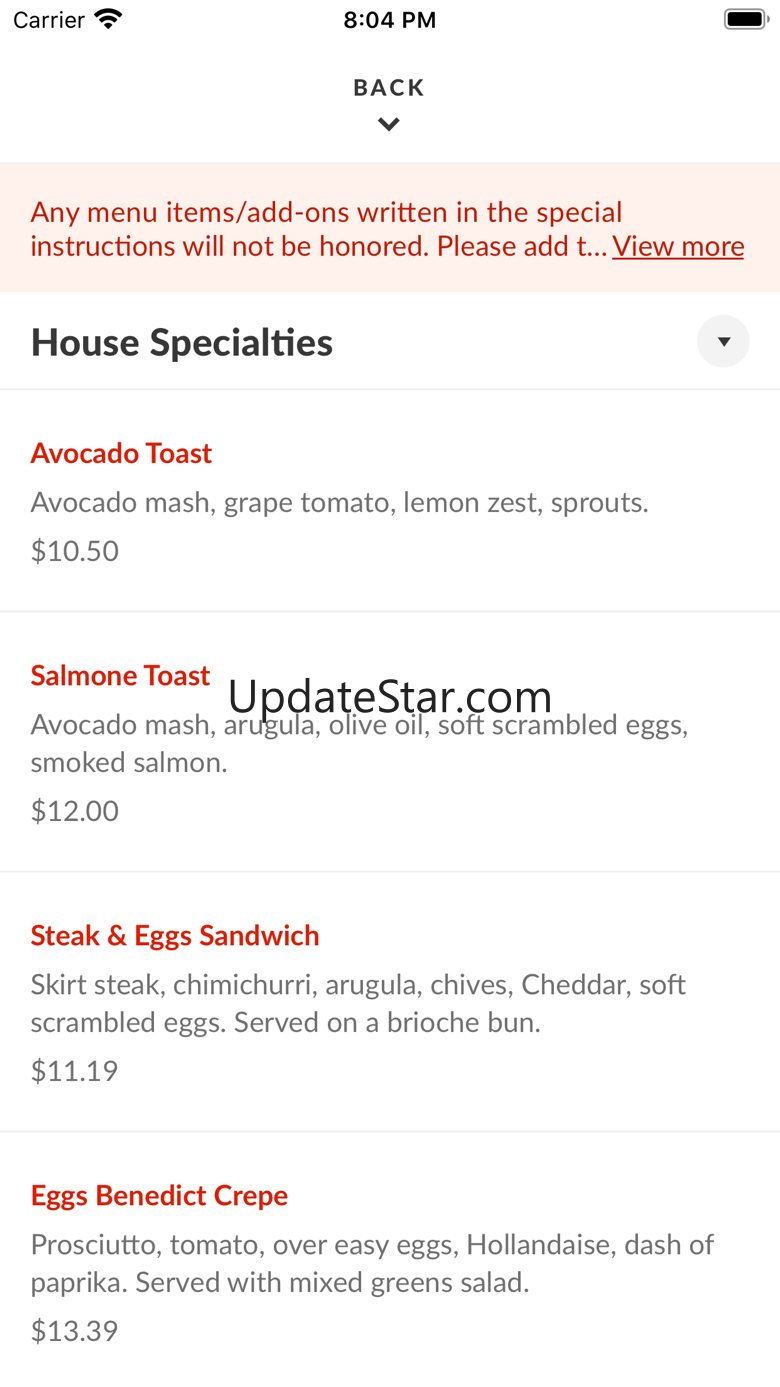Tap the Wi-Fi icon in status bar
The height and width of the screenshot is (1387, 780).
[x=108, y=20]
